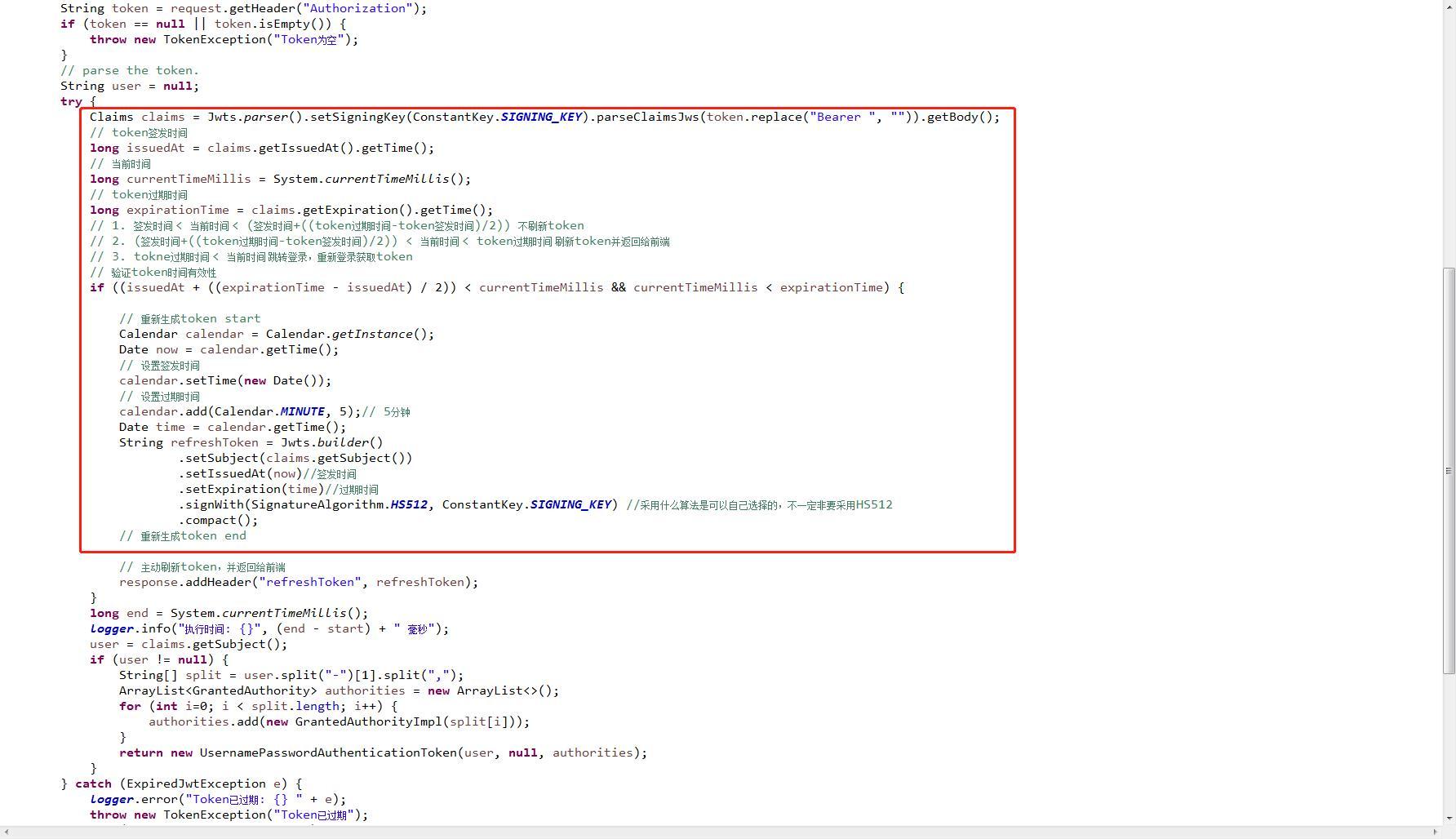Click the comment '// 设置过期时间'

(x=159, y=396)
